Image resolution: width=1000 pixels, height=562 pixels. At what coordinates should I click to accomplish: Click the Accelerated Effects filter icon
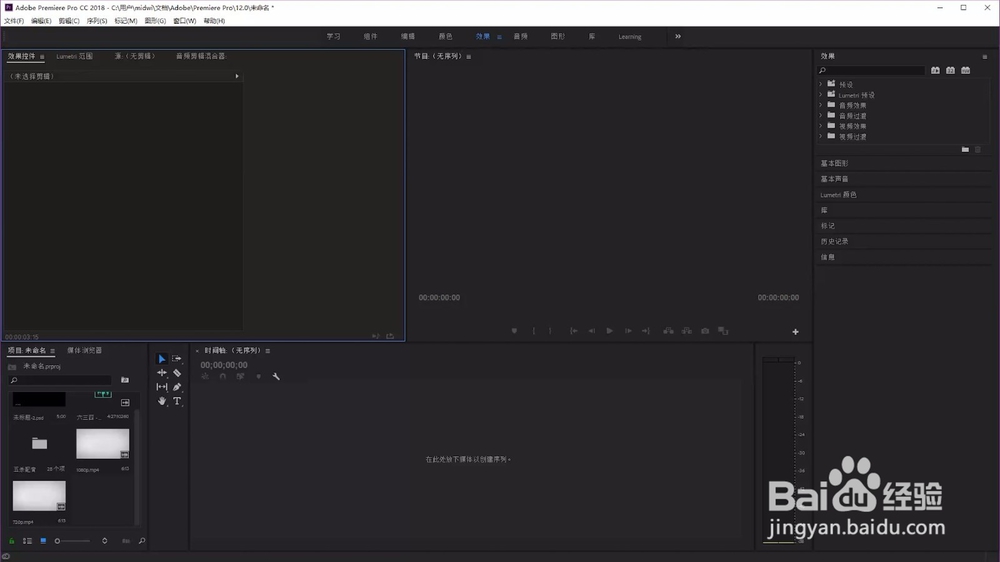[935, 70]
